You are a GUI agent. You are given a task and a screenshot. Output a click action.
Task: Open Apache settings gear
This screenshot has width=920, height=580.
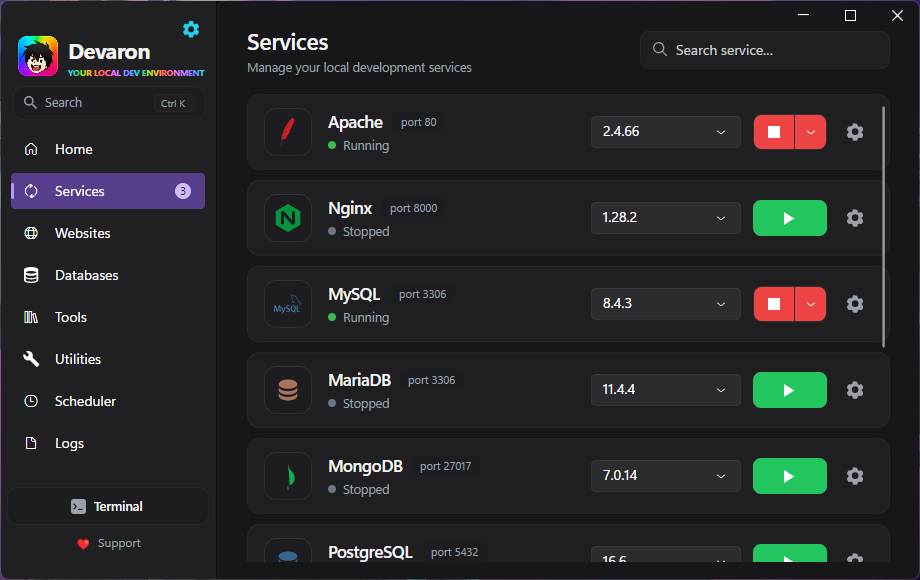(x=855, y=132)
